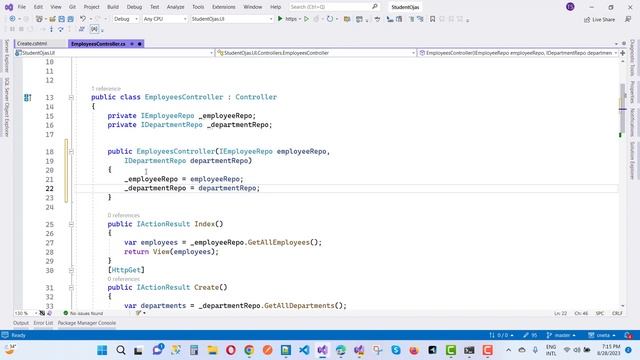
Task: Open the Build menu
Action: point(113,7)
